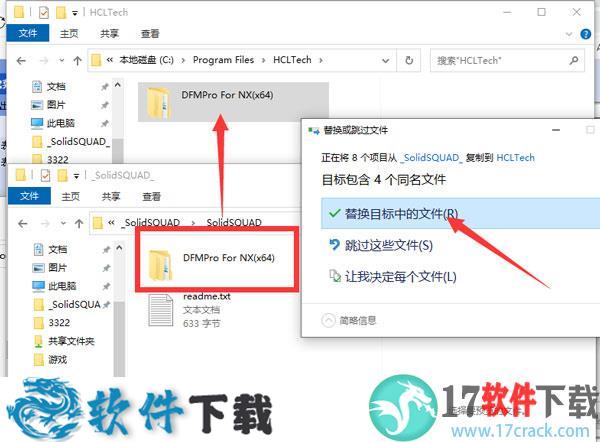This screenshot has width=600, height=442.
Task: Open the 查看 tab in _SolidSQUAD_ window
Action: (x=152, y=196)
